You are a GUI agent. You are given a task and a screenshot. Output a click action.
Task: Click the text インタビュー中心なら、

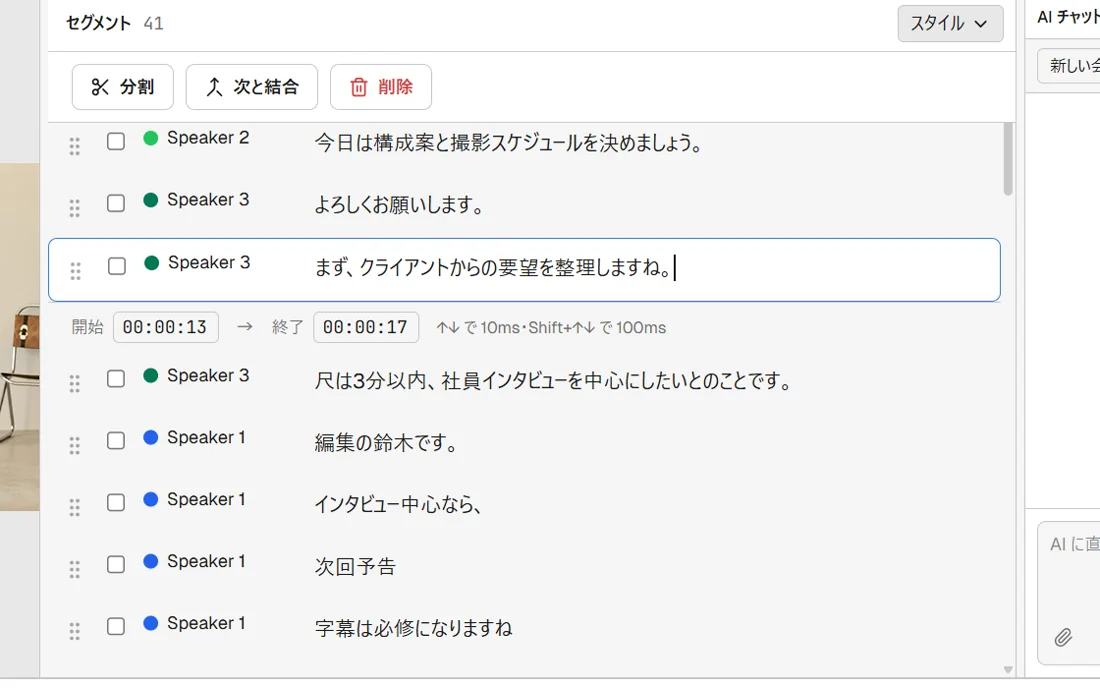[398, 504]
